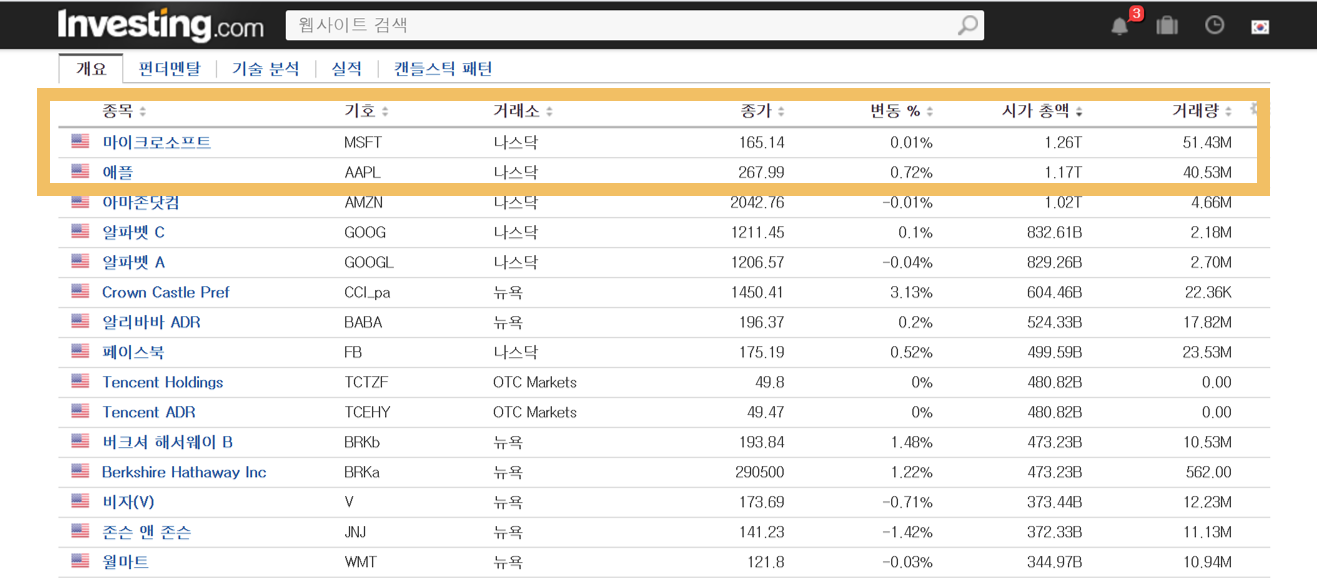
Task: Click the US flag beside 마이크로소프트
Action: click(x=80, y=142)
